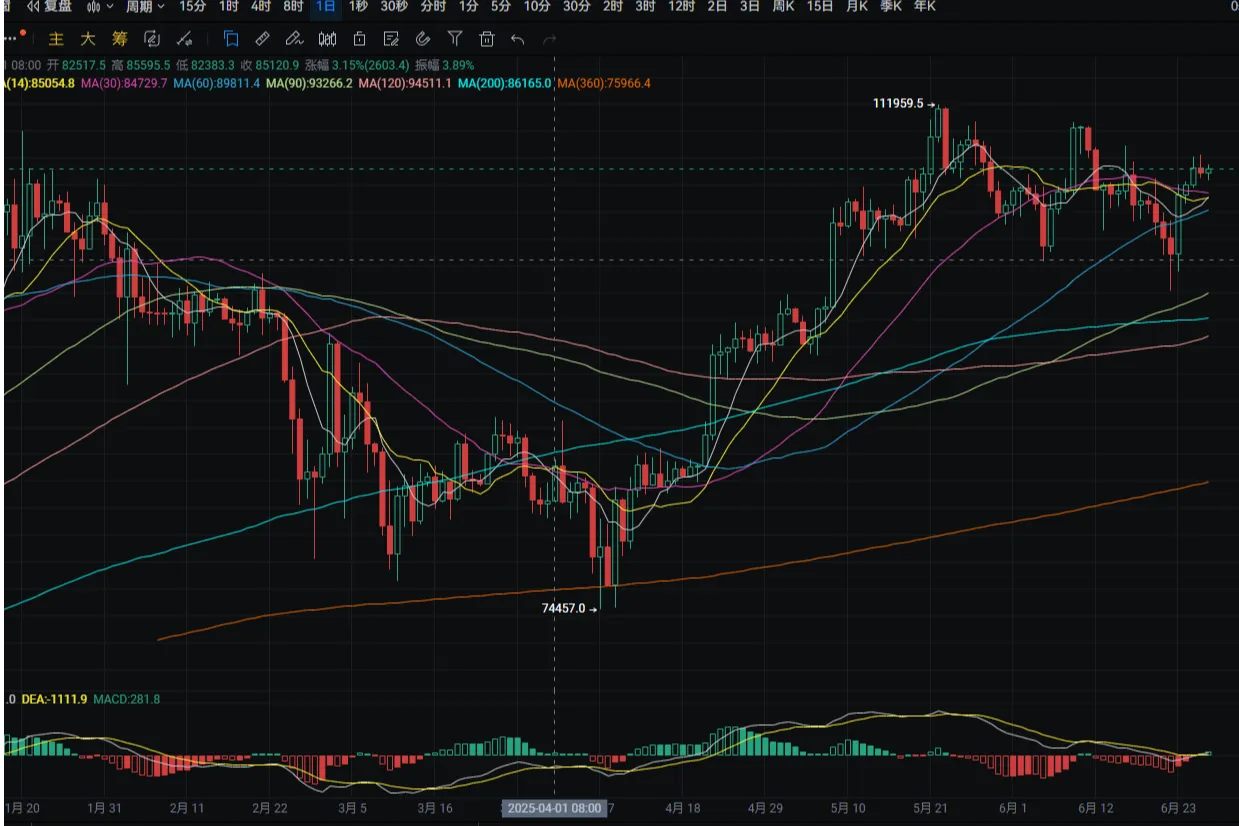Switch to the 季K quarterly chart
Image resolution: width=1239 pixels, height=826 pixels.
point(890,6)
